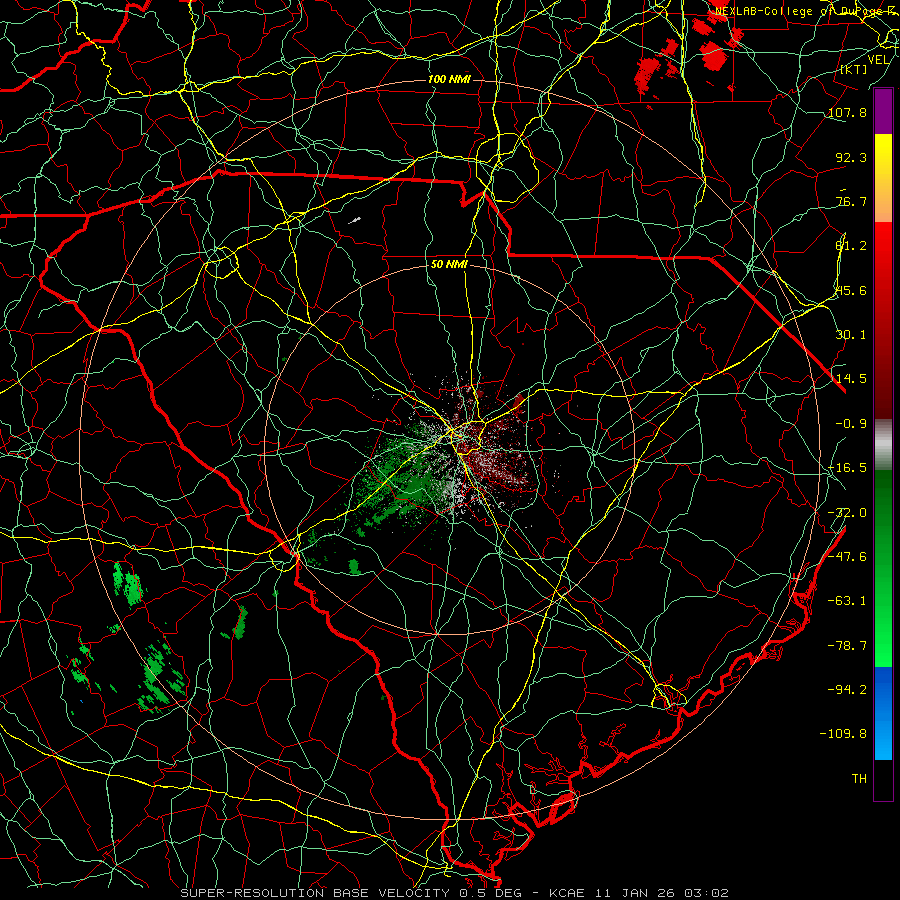Viewport: 900px width, 900px height.
Task: Click the 50 NMI range ring label
Action: point(449,265)
